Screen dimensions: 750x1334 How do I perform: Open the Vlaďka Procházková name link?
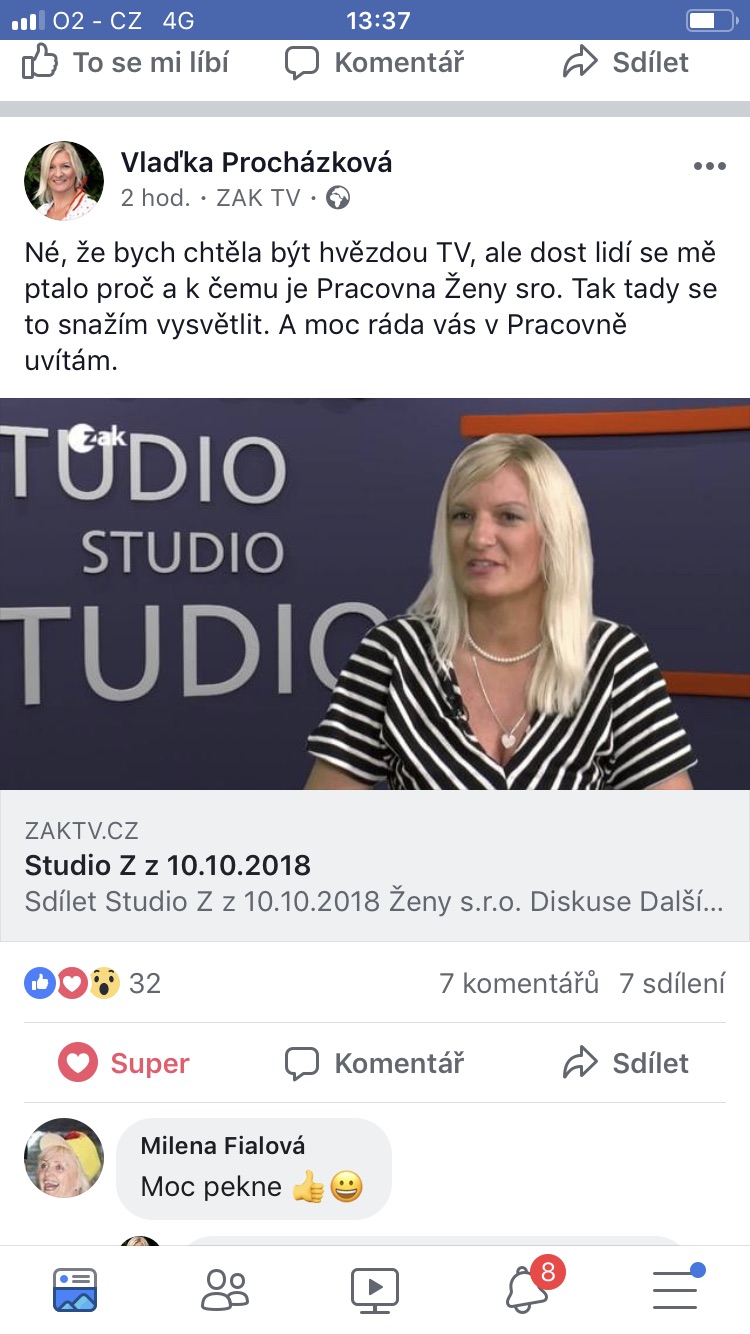[x=256, y=162]
